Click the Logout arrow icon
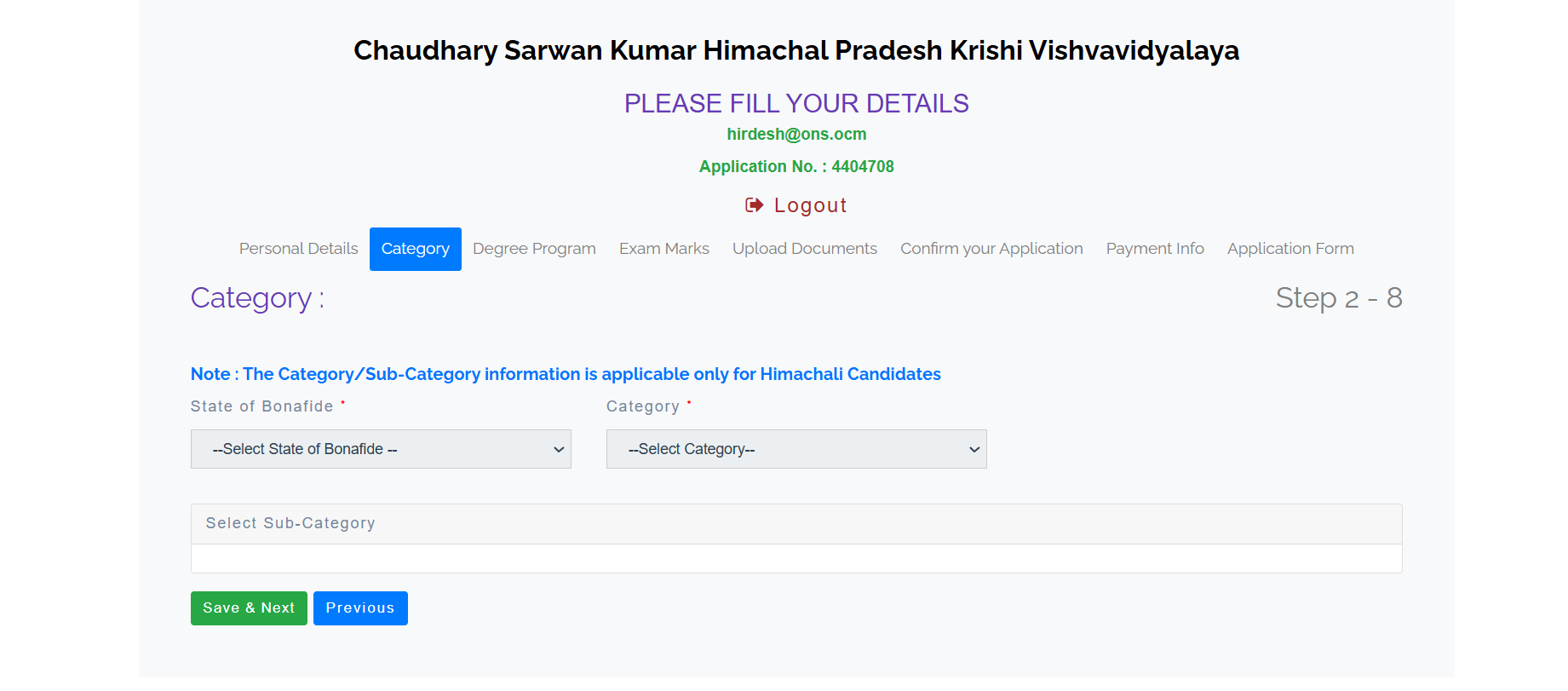The width and height of the screenshot is (1568, 691). pos(754,205)
